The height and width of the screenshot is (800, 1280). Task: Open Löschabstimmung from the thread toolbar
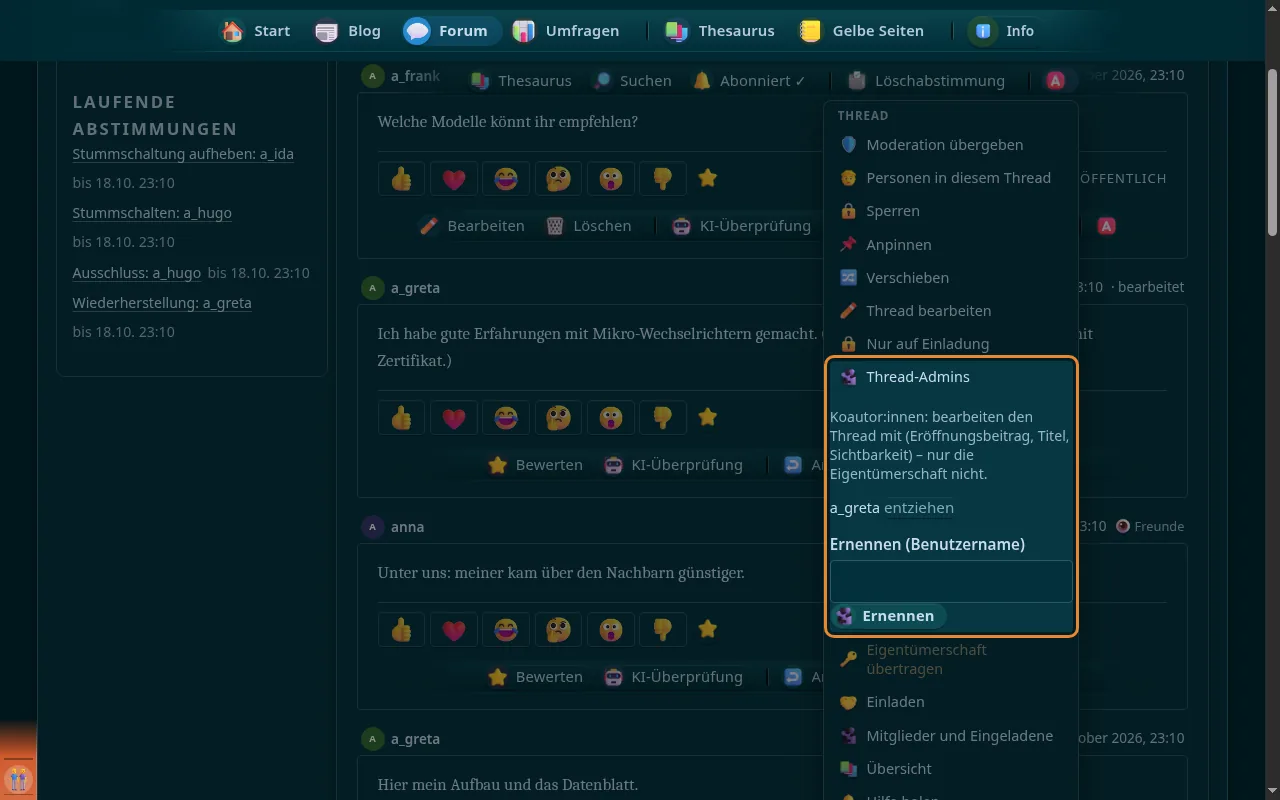[926, 81]
